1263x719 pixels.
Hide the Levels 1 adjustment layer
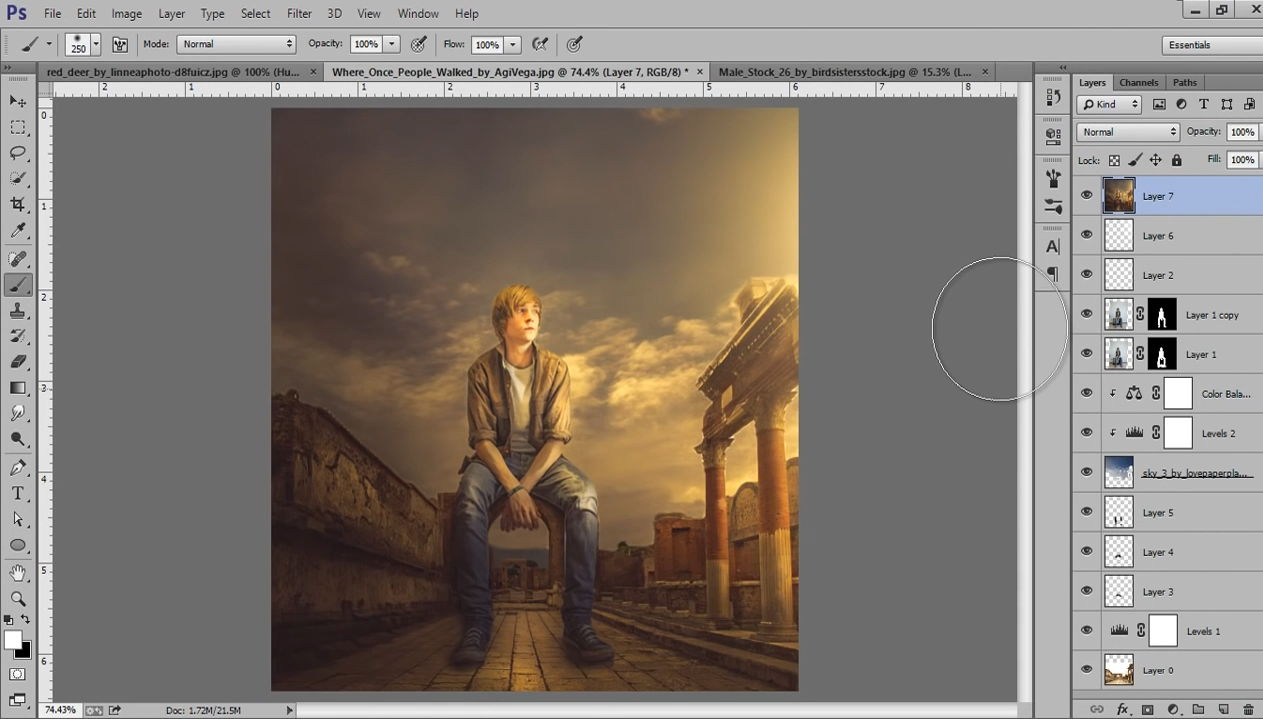[1086, 631]
